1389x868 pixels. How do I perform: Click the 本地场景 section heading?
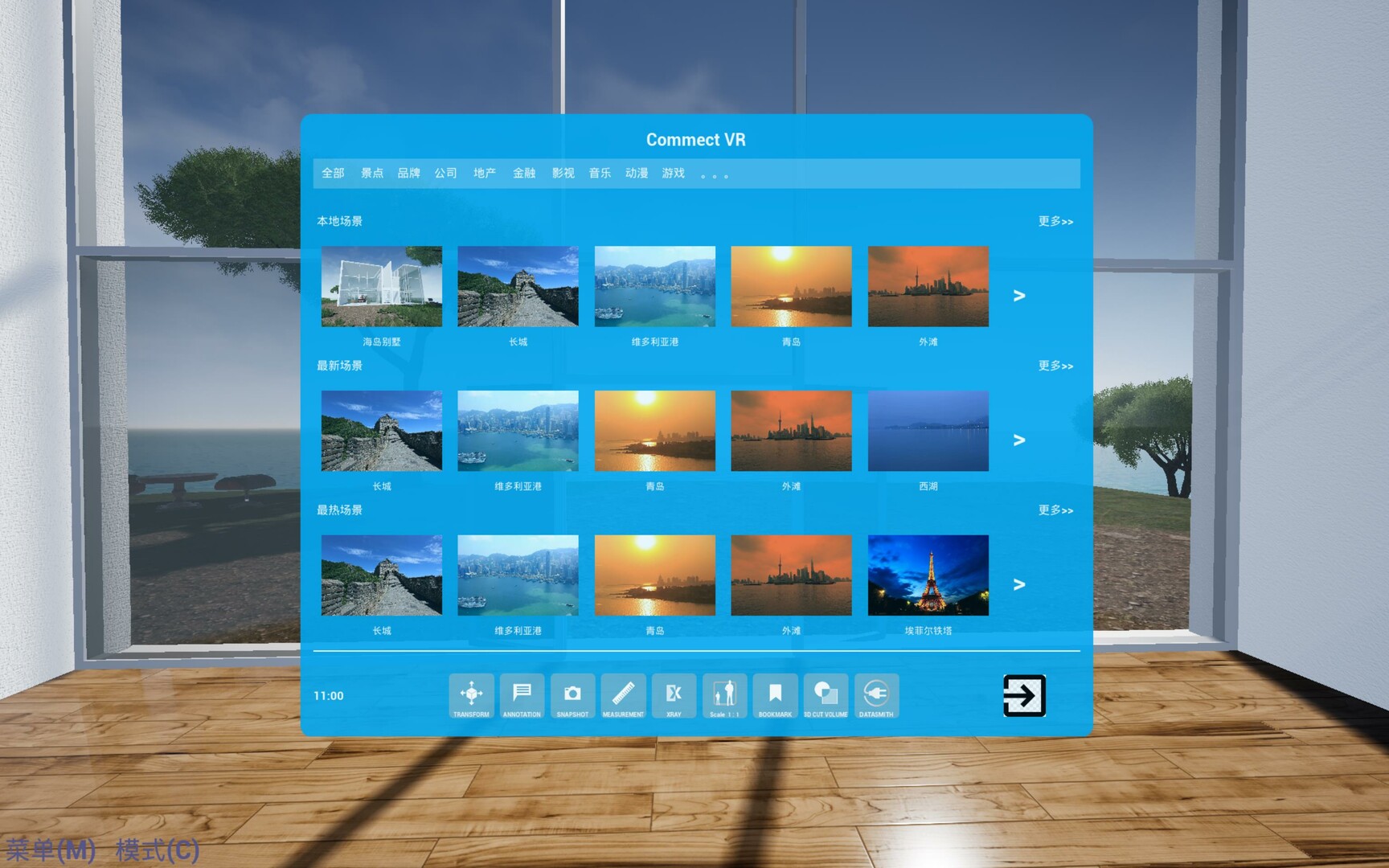pyautogui.click(x=339, y=221)
